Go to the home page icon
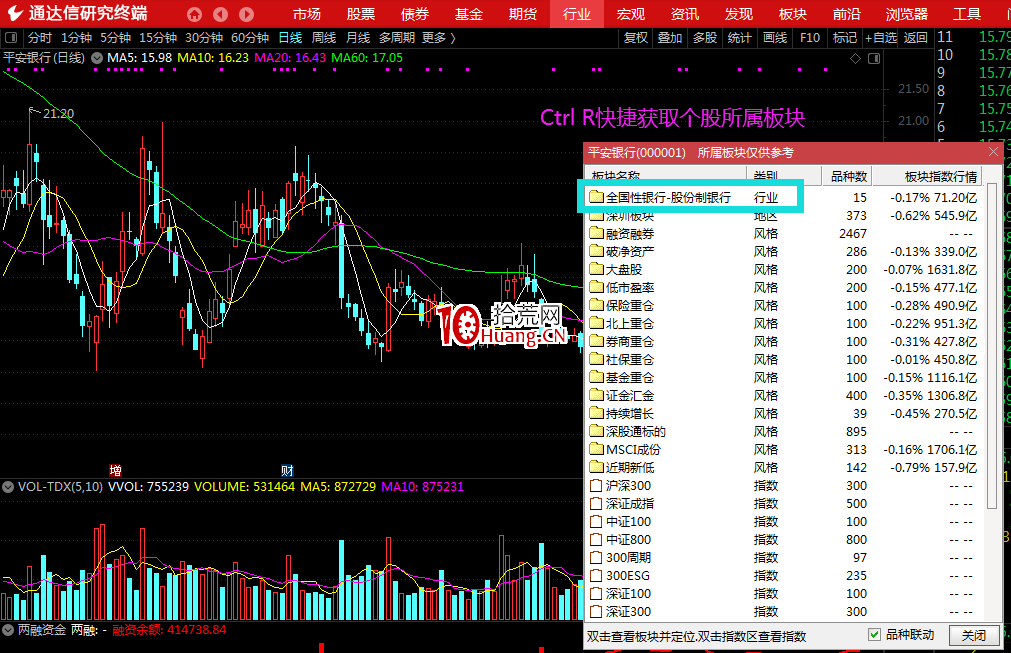Image resolution: width=1011 pixels, height=653 pixels. [194, 14]
